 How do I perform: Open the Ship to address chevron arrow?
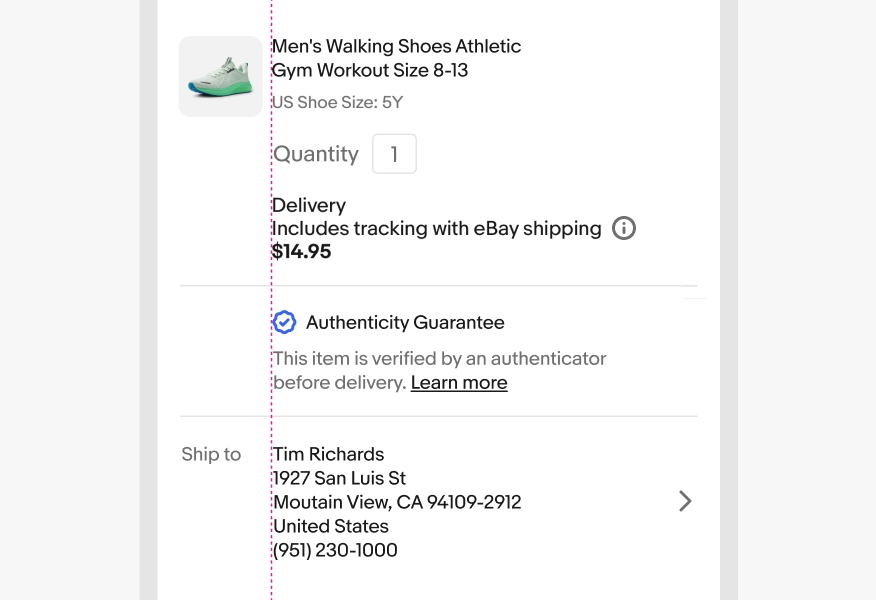coord(685,501)
